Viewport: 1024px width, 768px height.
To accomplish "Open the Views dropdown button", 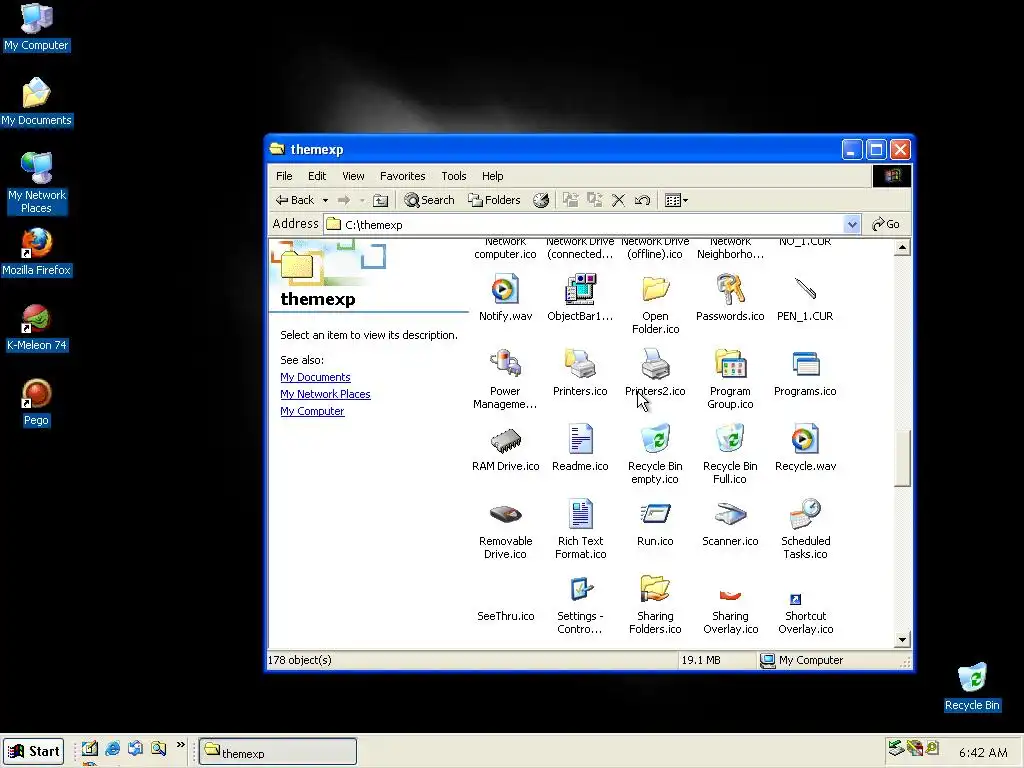I will pos(676,200).
